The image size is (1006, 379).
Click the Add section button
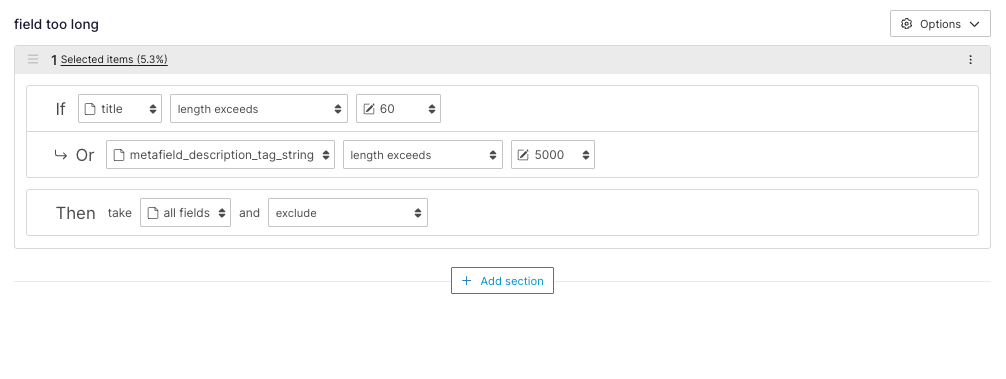coord(502,281)
